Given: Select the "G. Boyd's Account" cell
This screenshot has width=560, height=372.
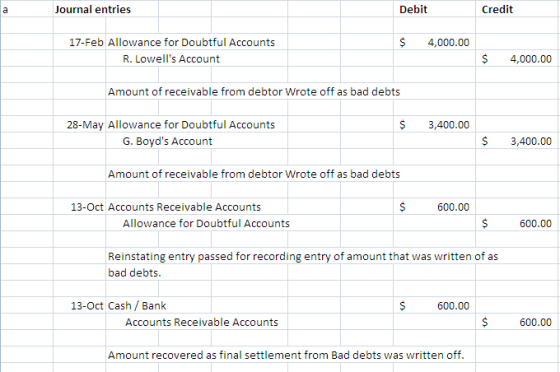Looking at the screenshot, I should (168, 141).
